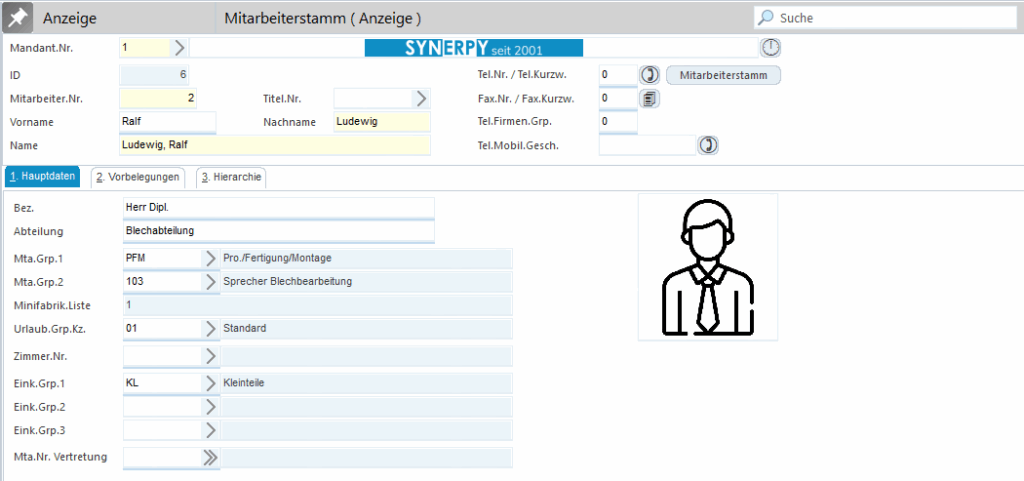Click the pin icon beside Anzeige

[17, 17]
